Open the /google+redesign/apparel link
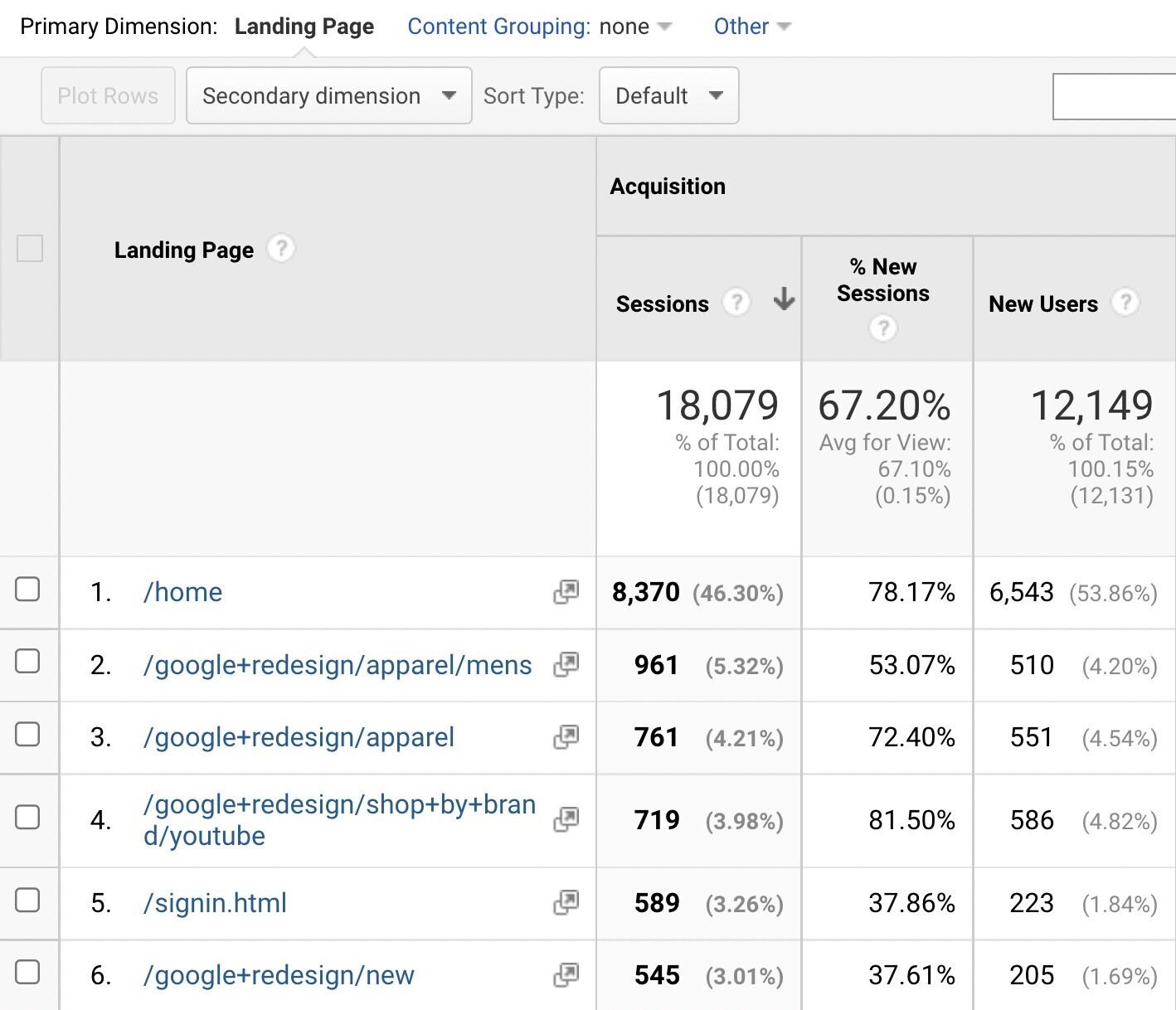The width and height of the screenshot is (1176, 1010). tap(299, 737)
